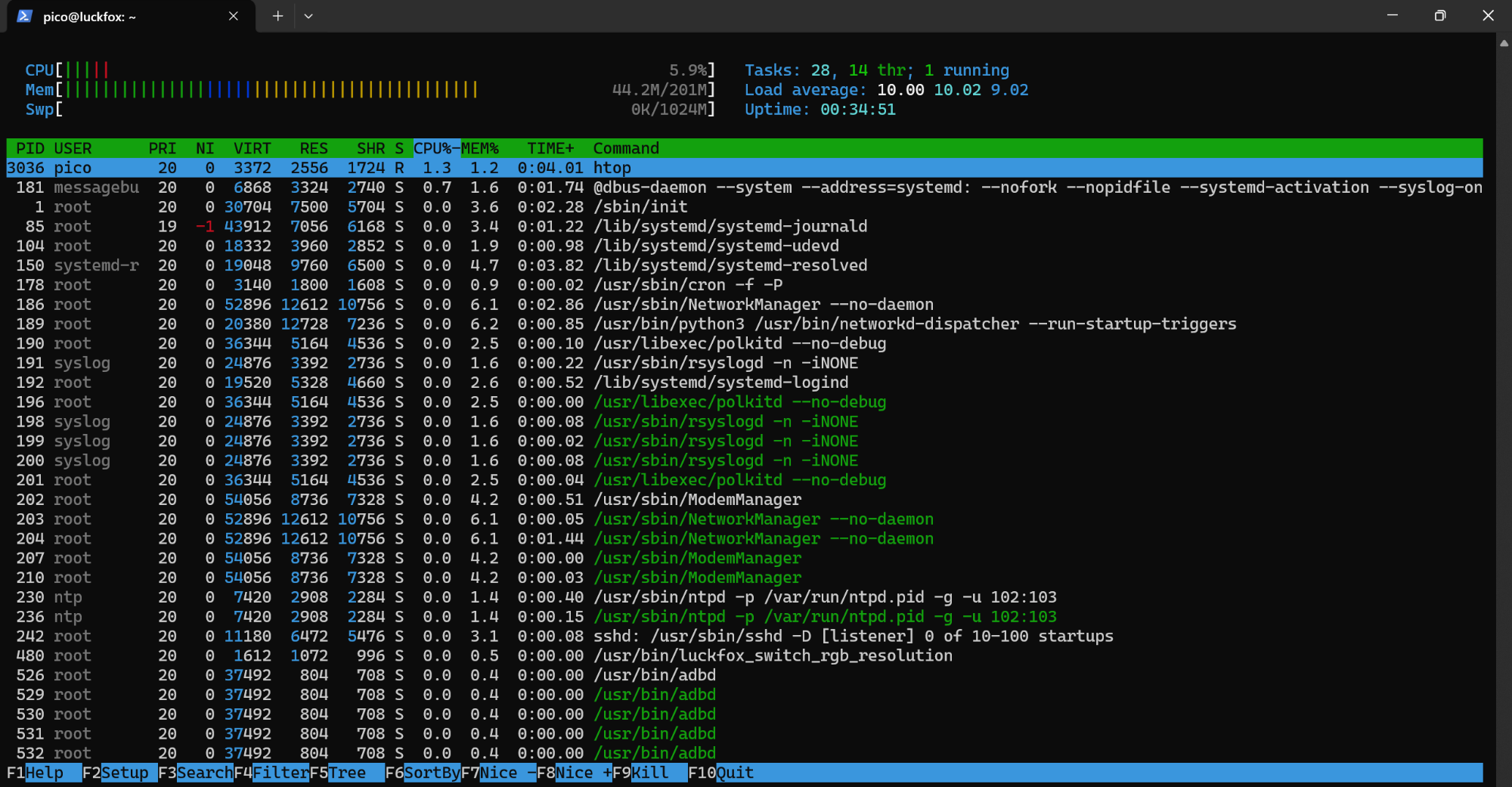Select PID 191 rsyslogd process row
Viewport: 1512px width, 787px height.
point(745,363)
